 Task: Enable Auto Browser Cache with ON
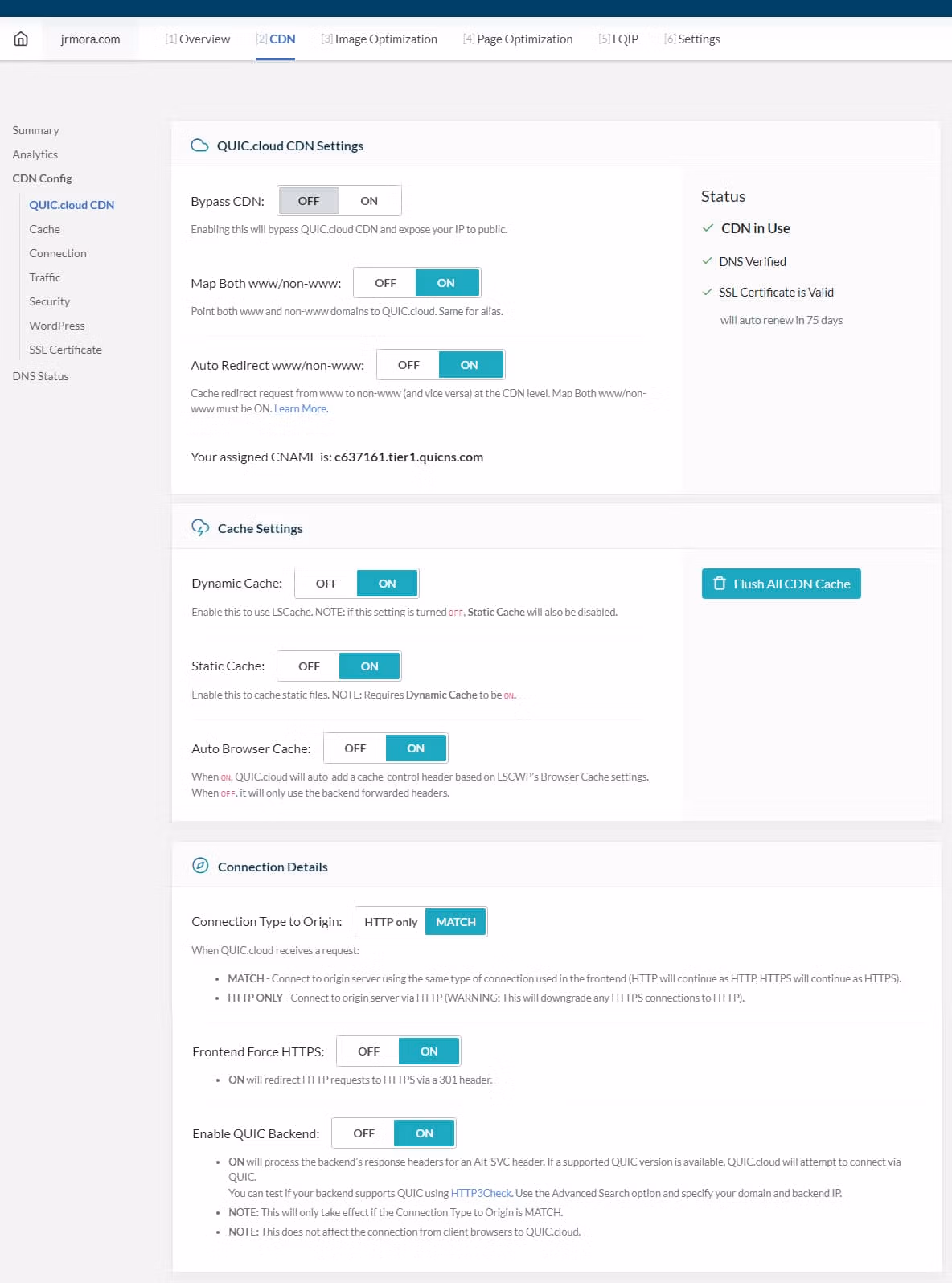(x=416, y=748)
